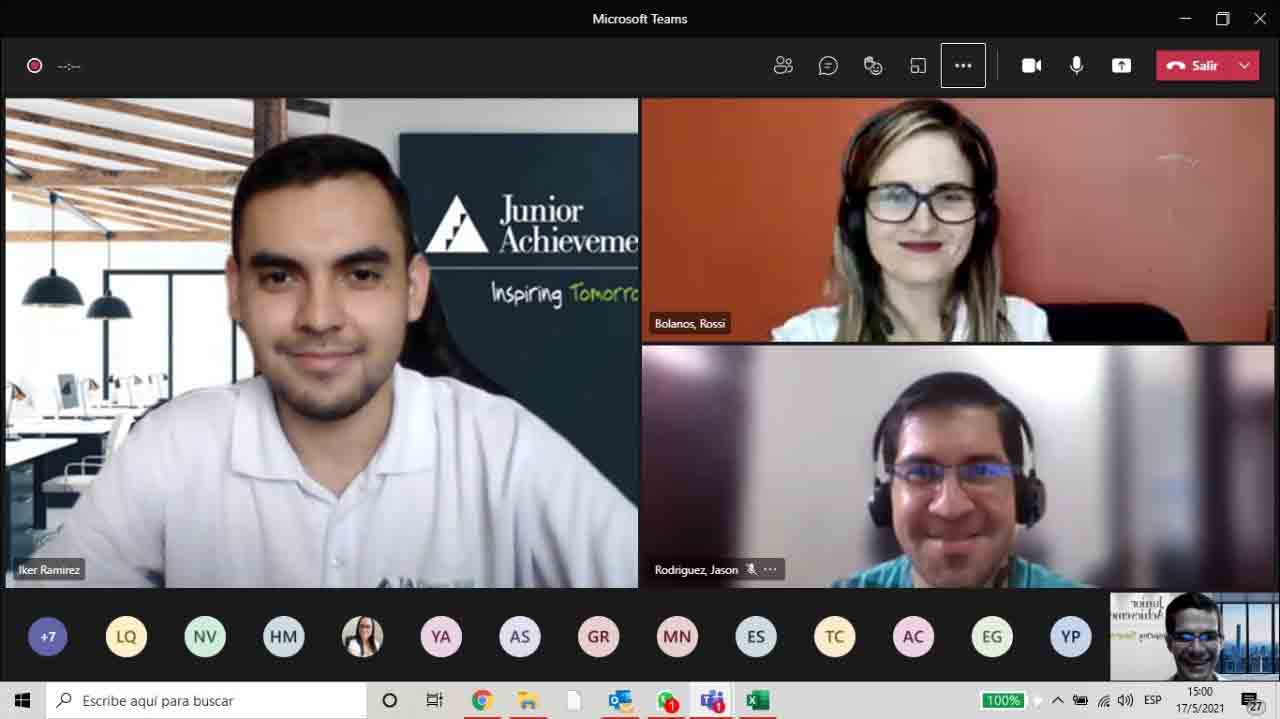Open the breakout rooms icon
The width and height of the screenshot is (1280, 719).
(918, 66)
